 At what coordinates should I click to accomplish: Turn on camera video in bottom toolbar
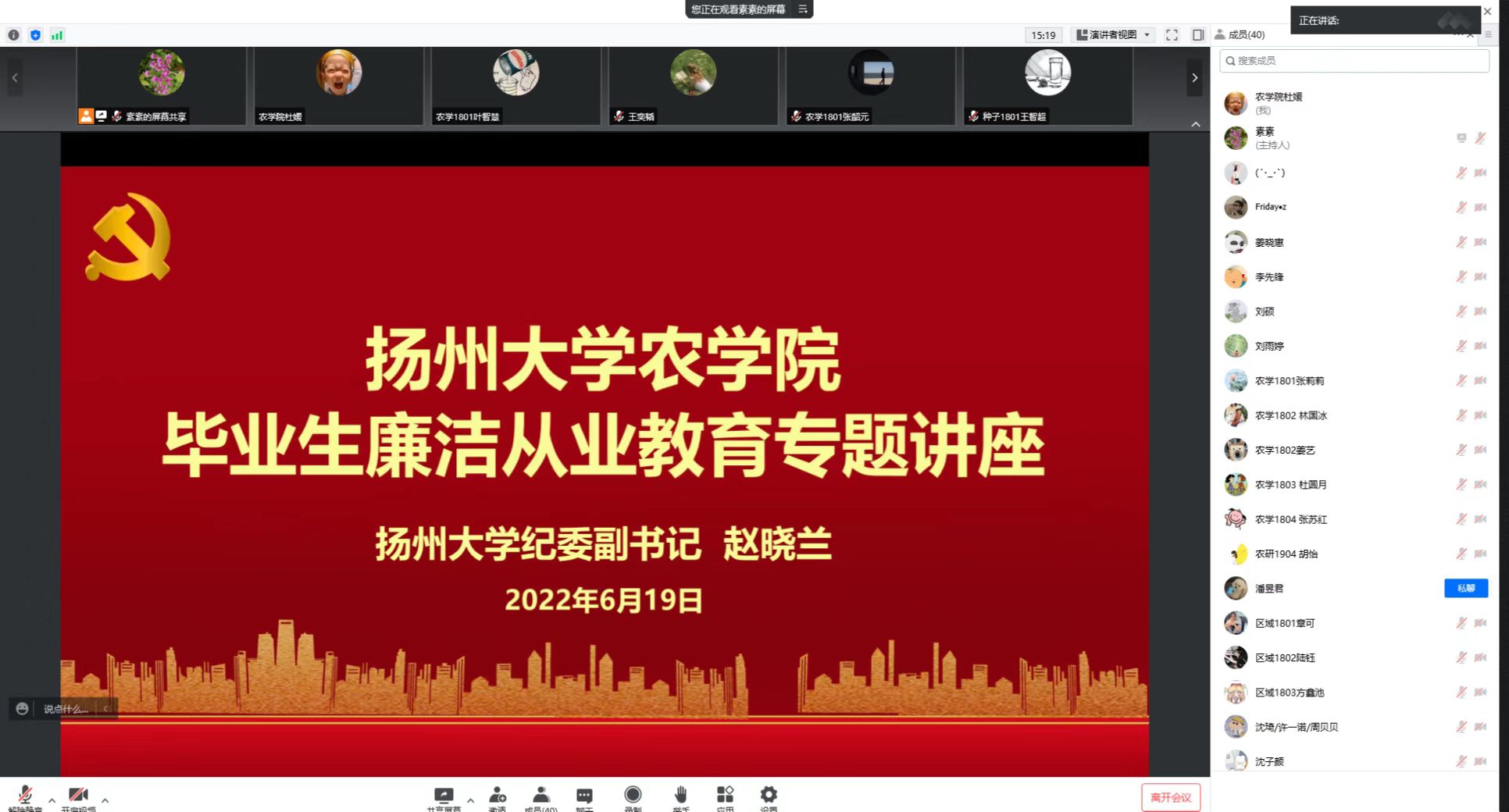78,796
